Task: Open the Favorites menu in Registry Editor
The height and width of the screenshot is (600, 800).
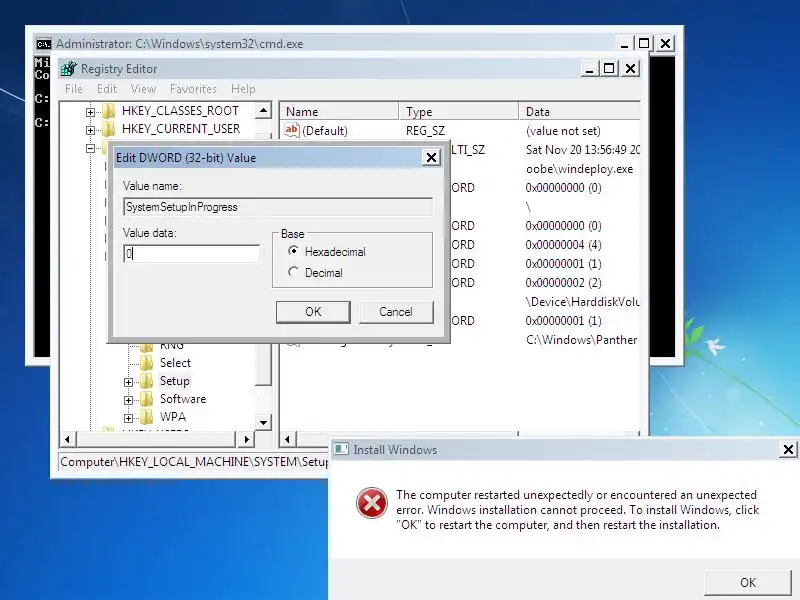Action: pos(193,89)
